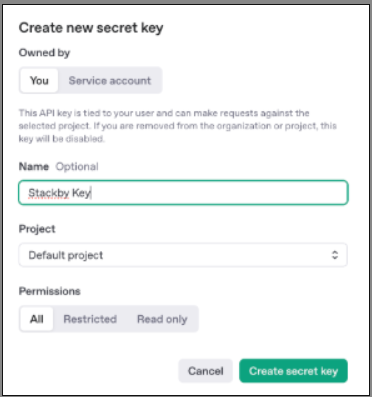Click the "Project" section label
Viewport: 372px width, 397px height.
tap(37, 229)
